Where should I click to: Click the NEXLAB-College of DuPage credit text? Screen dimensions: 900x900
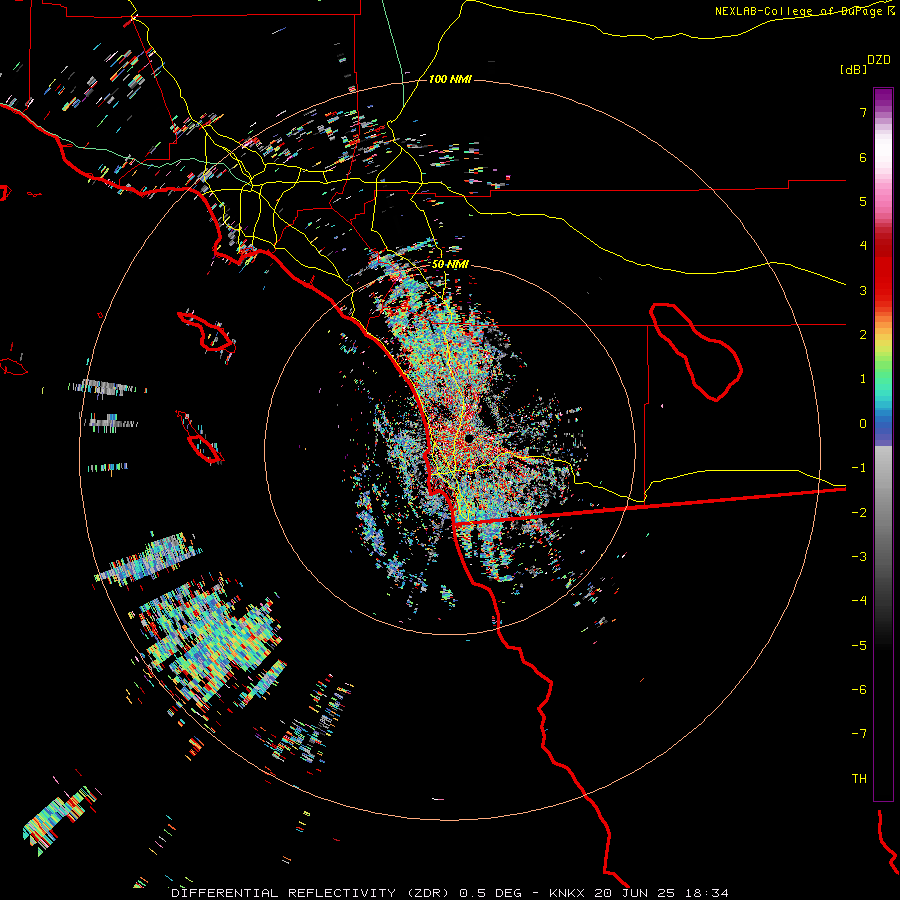[804, 11]
